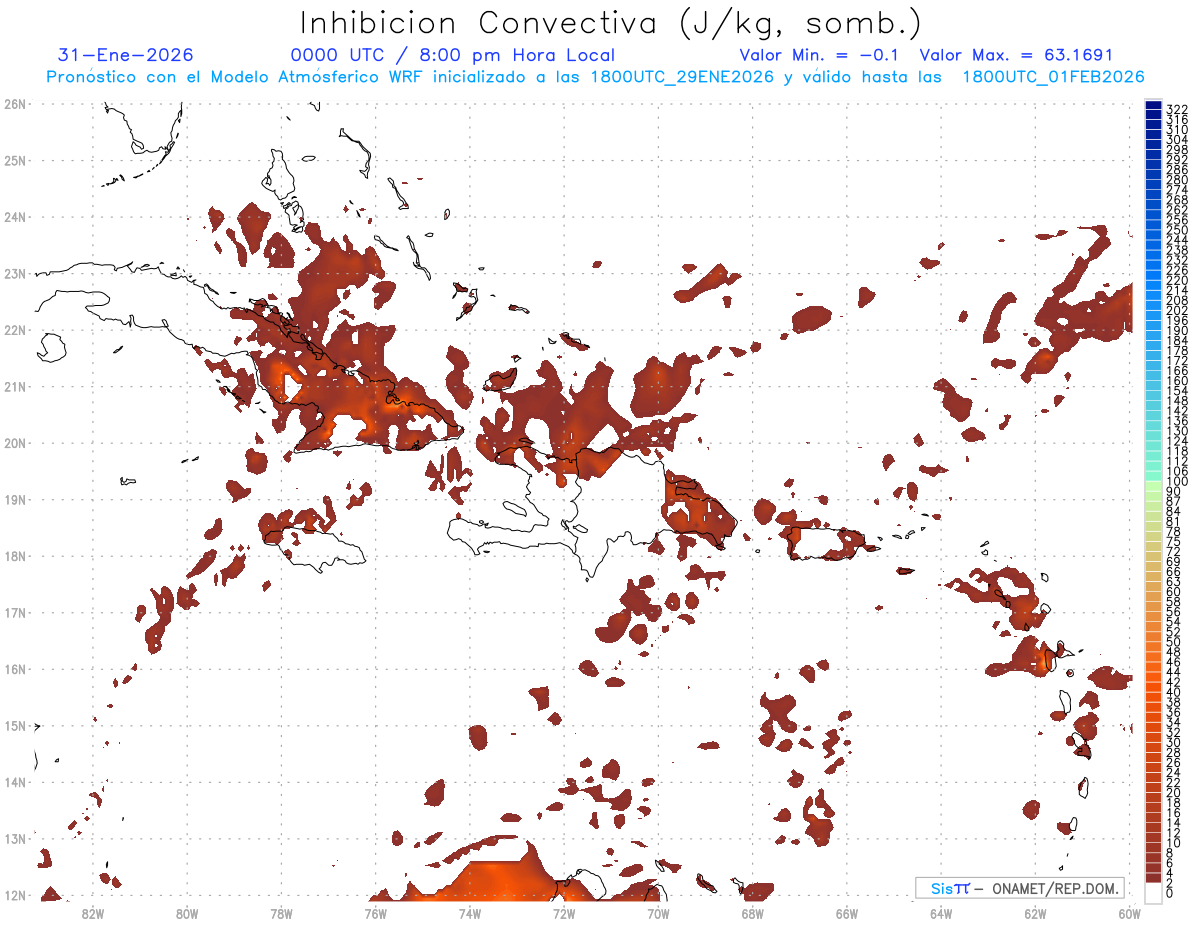
Task: Click the '15N' latitude label
Action: (x=15, y=725)
